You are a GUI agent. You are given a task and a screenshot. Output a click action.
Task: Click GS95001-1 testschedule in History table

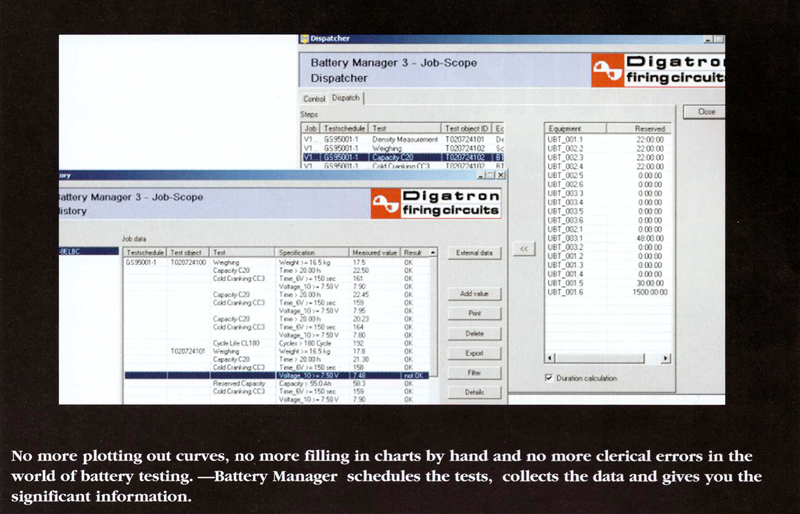coord(141,262)
